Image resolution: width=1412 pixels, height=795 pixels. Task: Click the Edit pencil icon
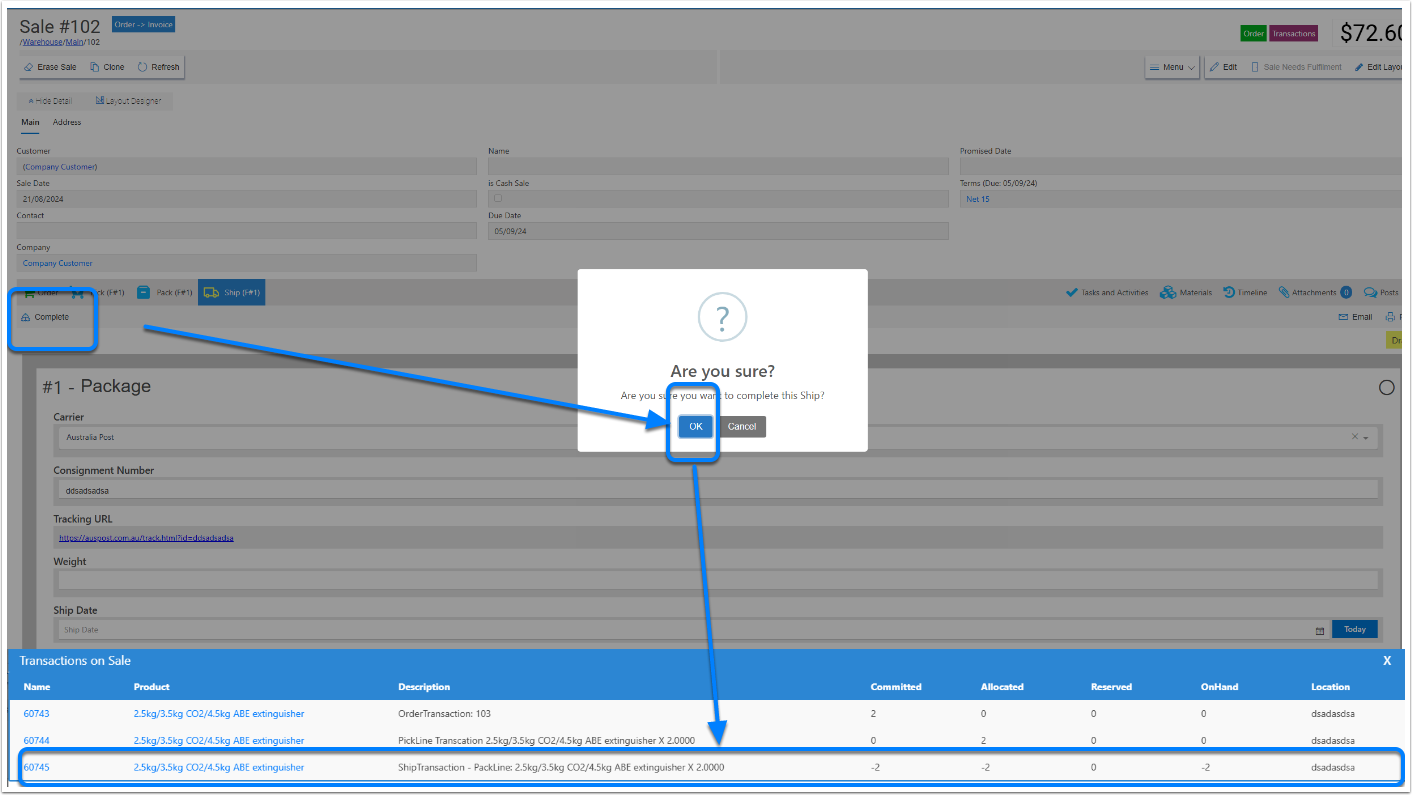click(1214, 67)
